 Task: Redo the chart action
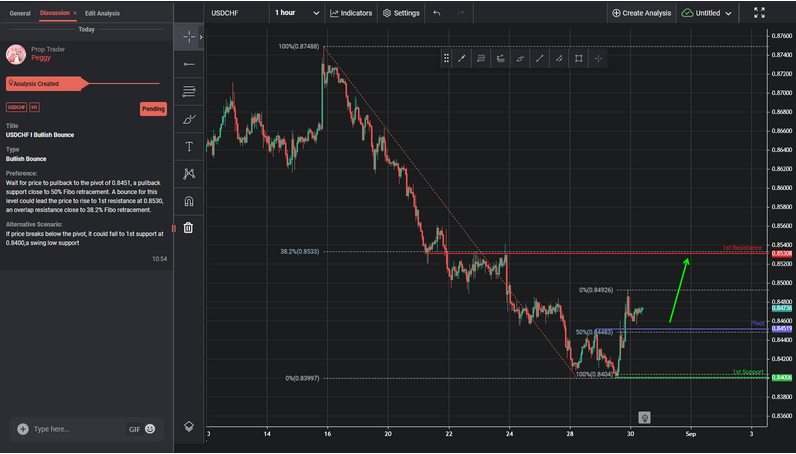point(460,13)
